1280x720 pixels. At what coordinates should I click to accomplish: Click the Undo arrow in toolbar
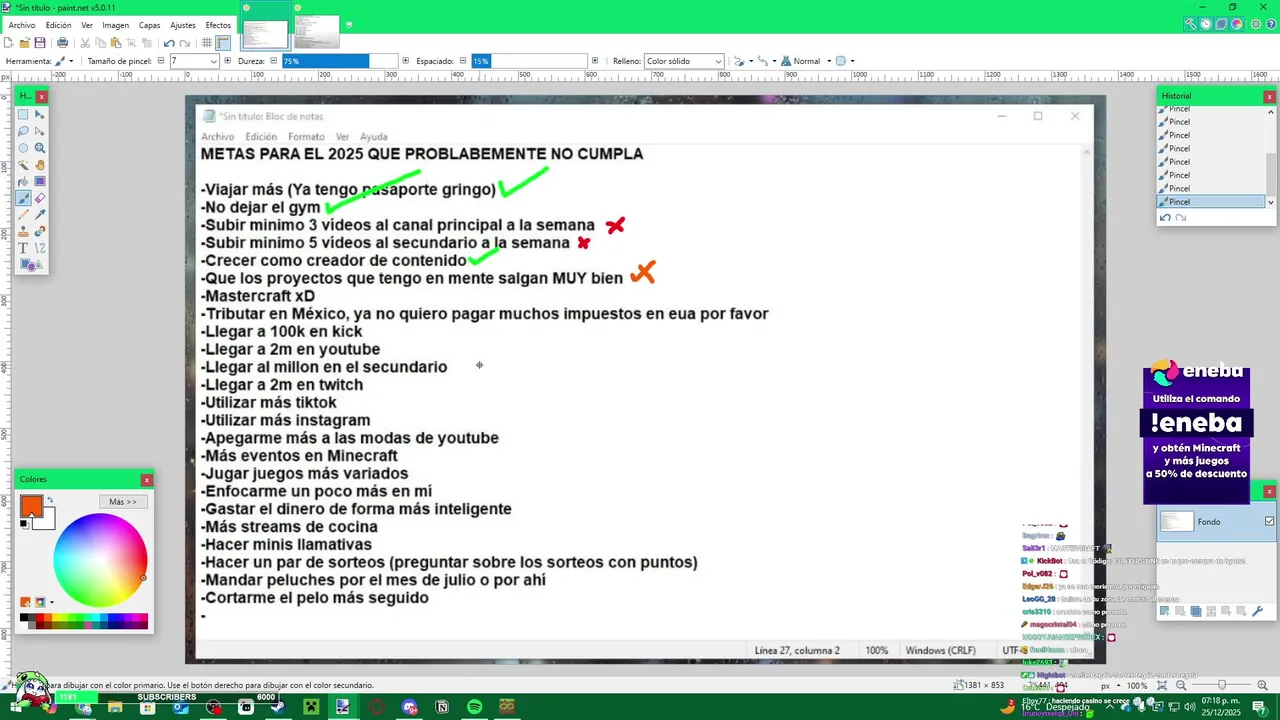tap(169, 43)
